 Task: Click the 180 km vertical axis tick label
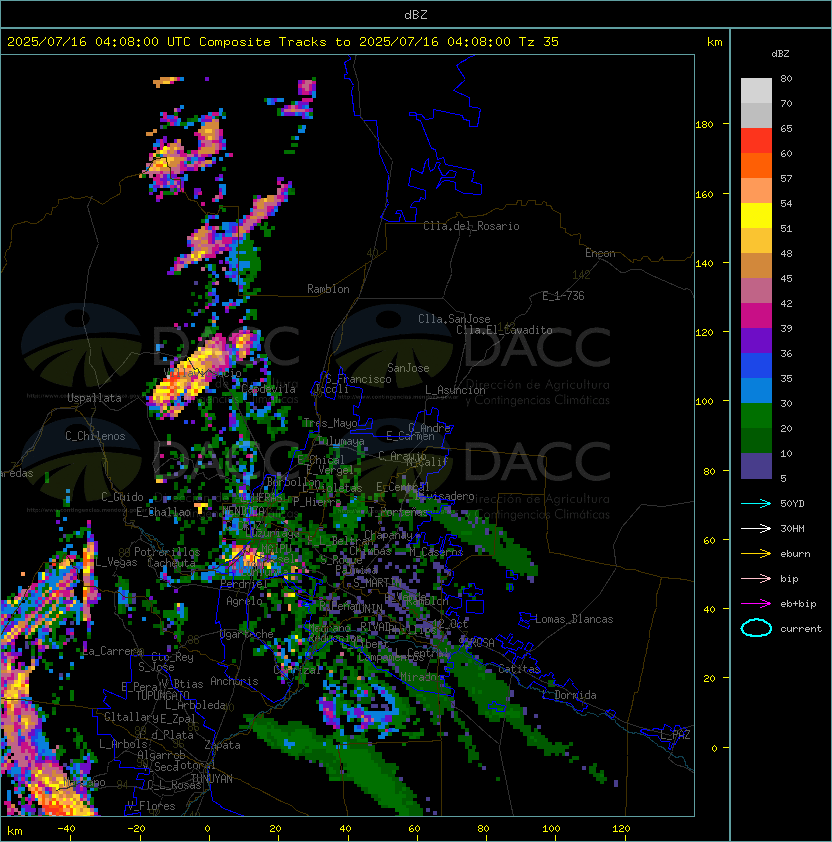point(704,125)
